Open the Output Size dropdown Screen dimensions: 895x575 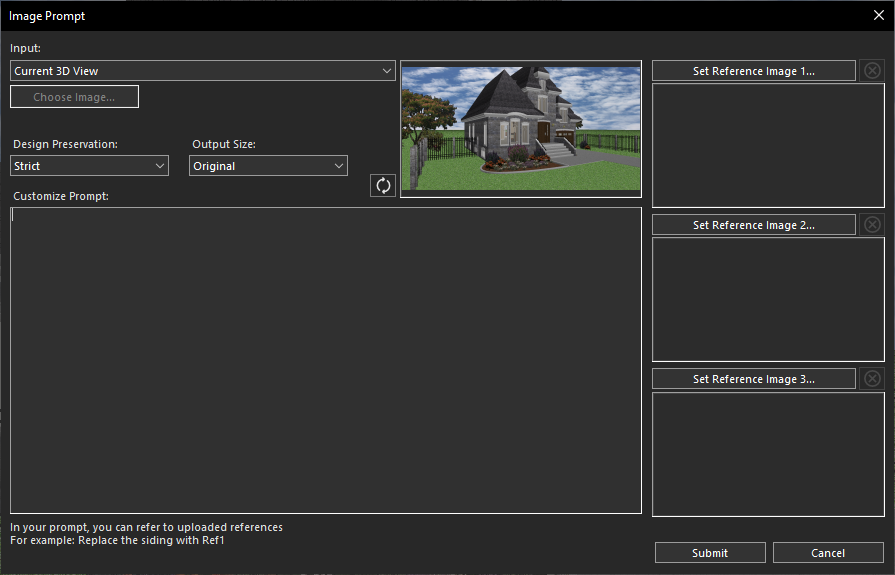click(268, 166)
